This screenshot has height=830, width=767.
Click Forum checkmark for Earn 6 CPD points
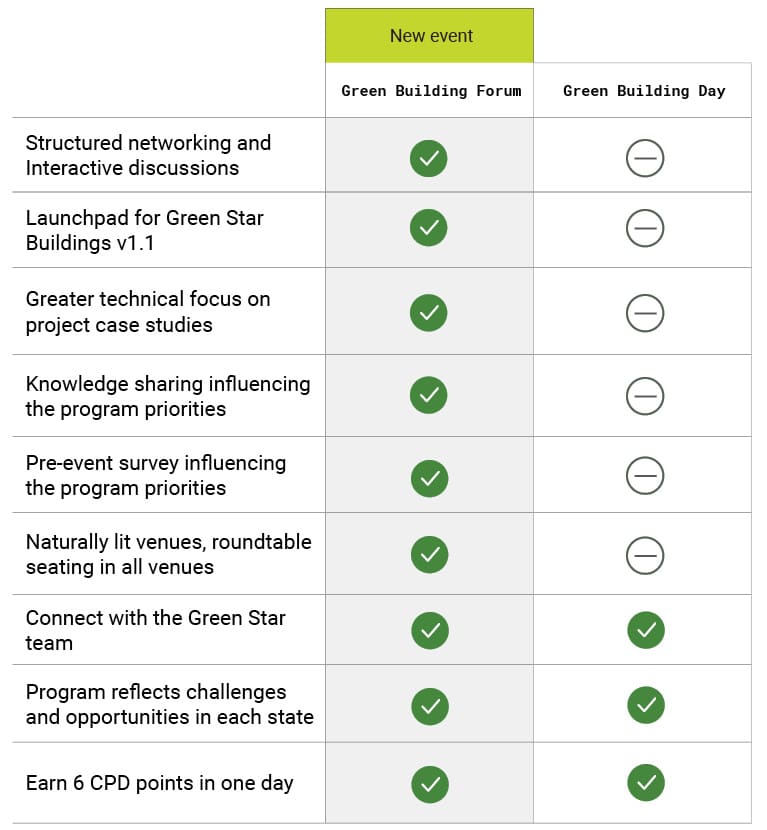(x=430, y=784)
